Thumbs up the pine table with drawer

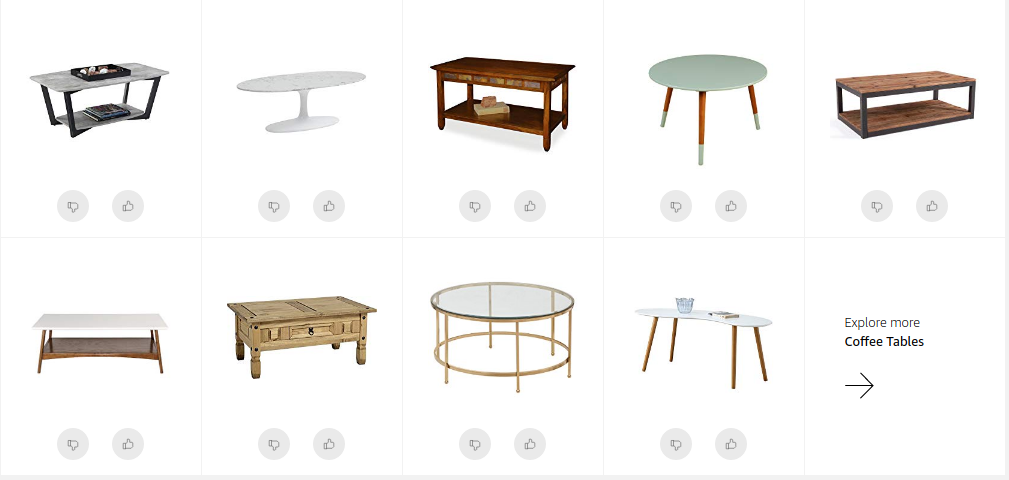(x=329, y=444)
